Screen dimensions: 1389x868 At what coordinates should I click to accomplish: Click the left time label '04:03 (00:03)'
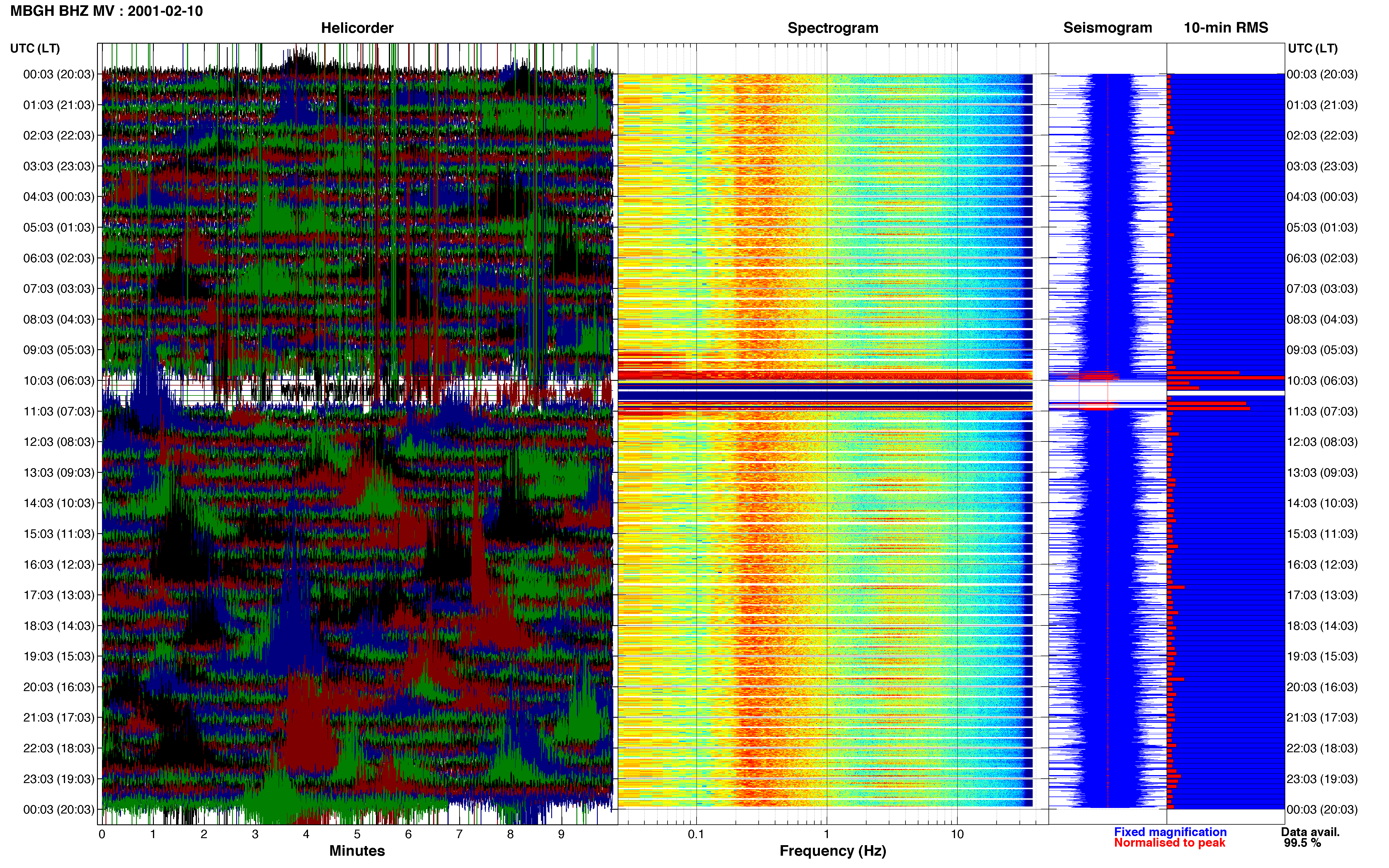(59, 197)
